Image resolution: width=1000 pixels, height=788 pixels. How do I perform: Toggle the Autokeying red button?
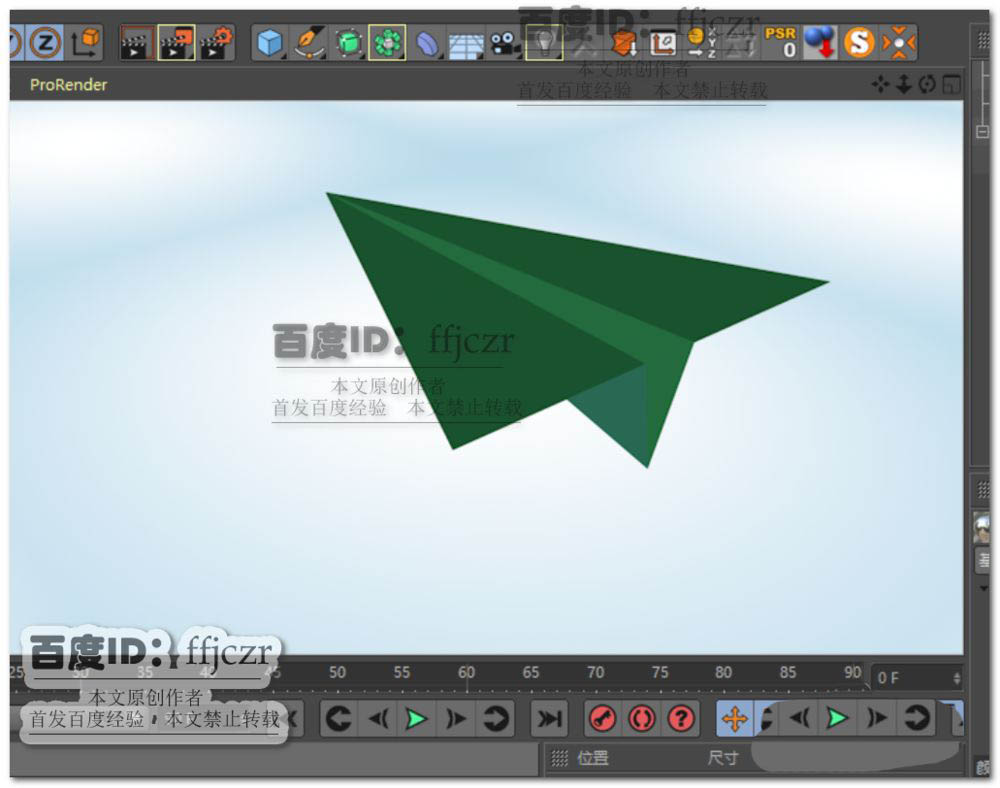642,719
